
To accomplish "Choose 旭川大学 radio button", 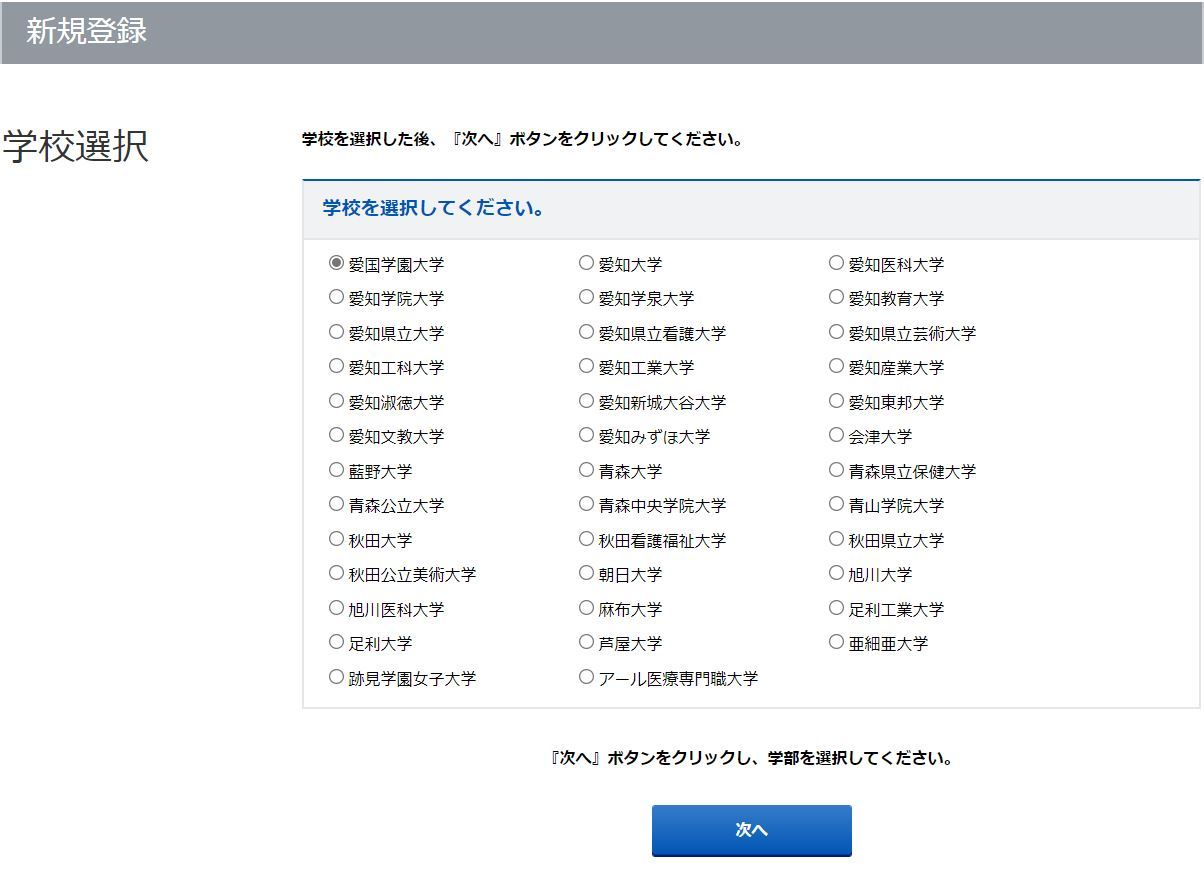I will (x=836, y=573).
